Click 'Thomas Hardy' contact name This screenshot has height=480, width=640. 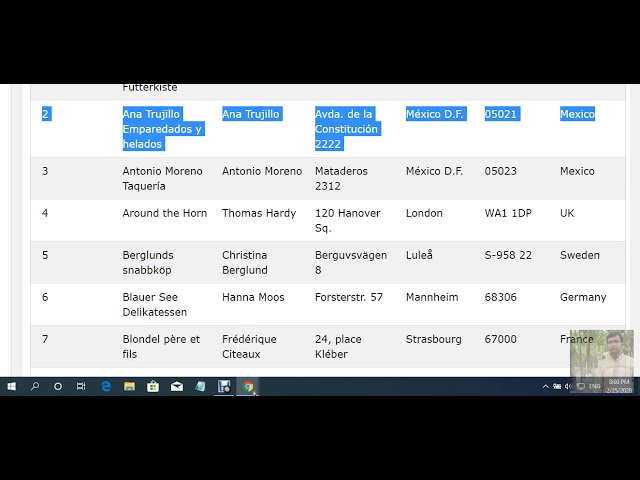click(x=259, y=213)
